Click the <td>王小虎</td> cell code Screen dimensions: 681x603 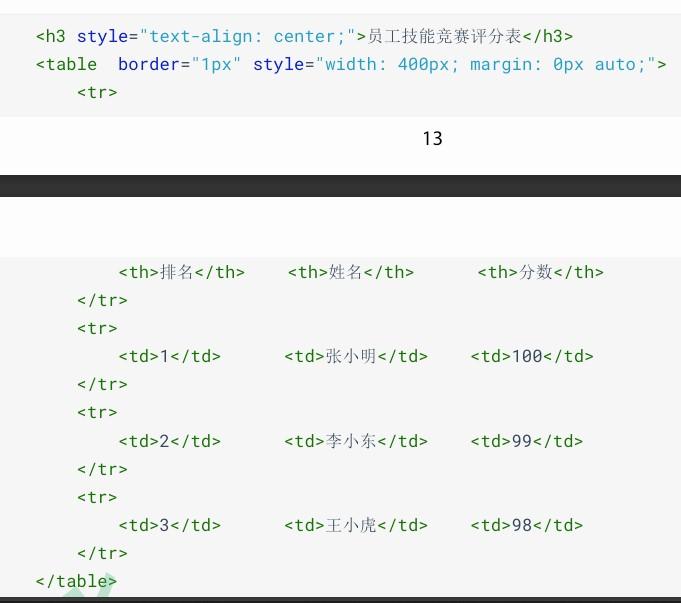click(356, 525)
